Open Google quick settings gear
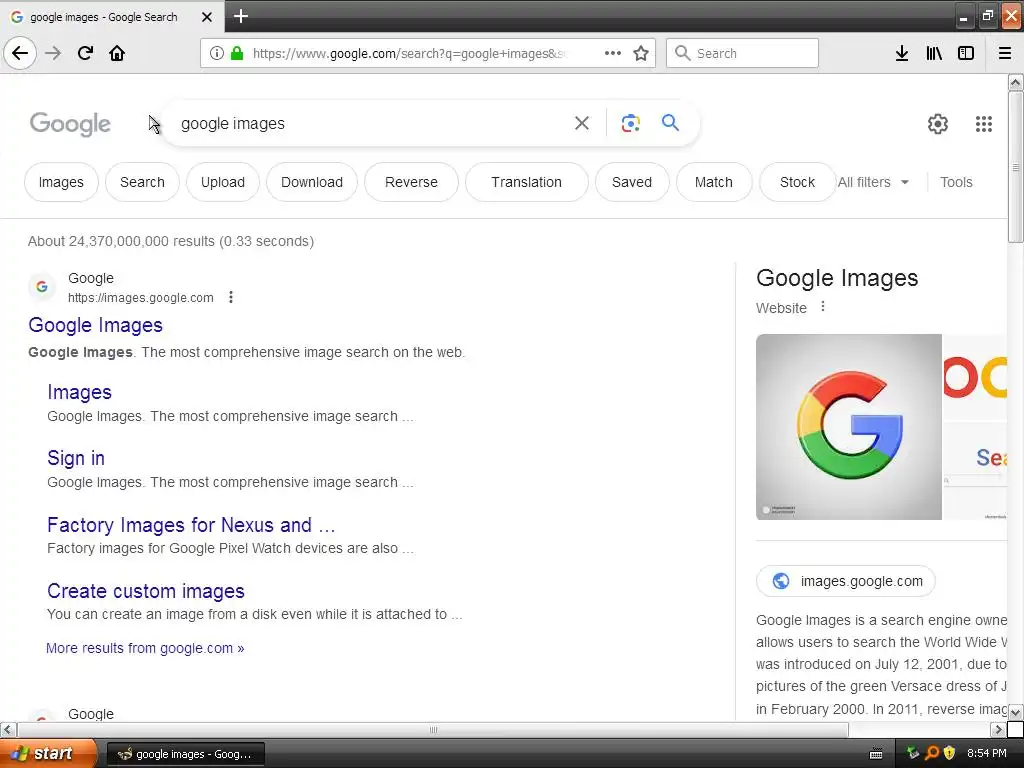 (938, 123)
